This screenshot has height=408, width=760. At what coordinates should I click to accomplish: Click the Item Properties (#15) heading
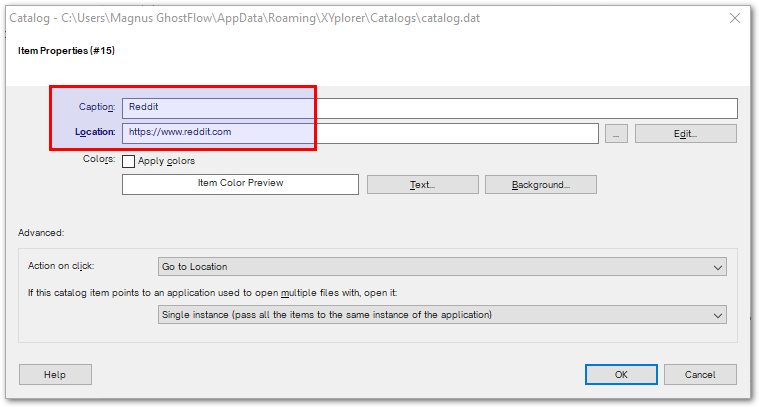[x=66, y=51]
